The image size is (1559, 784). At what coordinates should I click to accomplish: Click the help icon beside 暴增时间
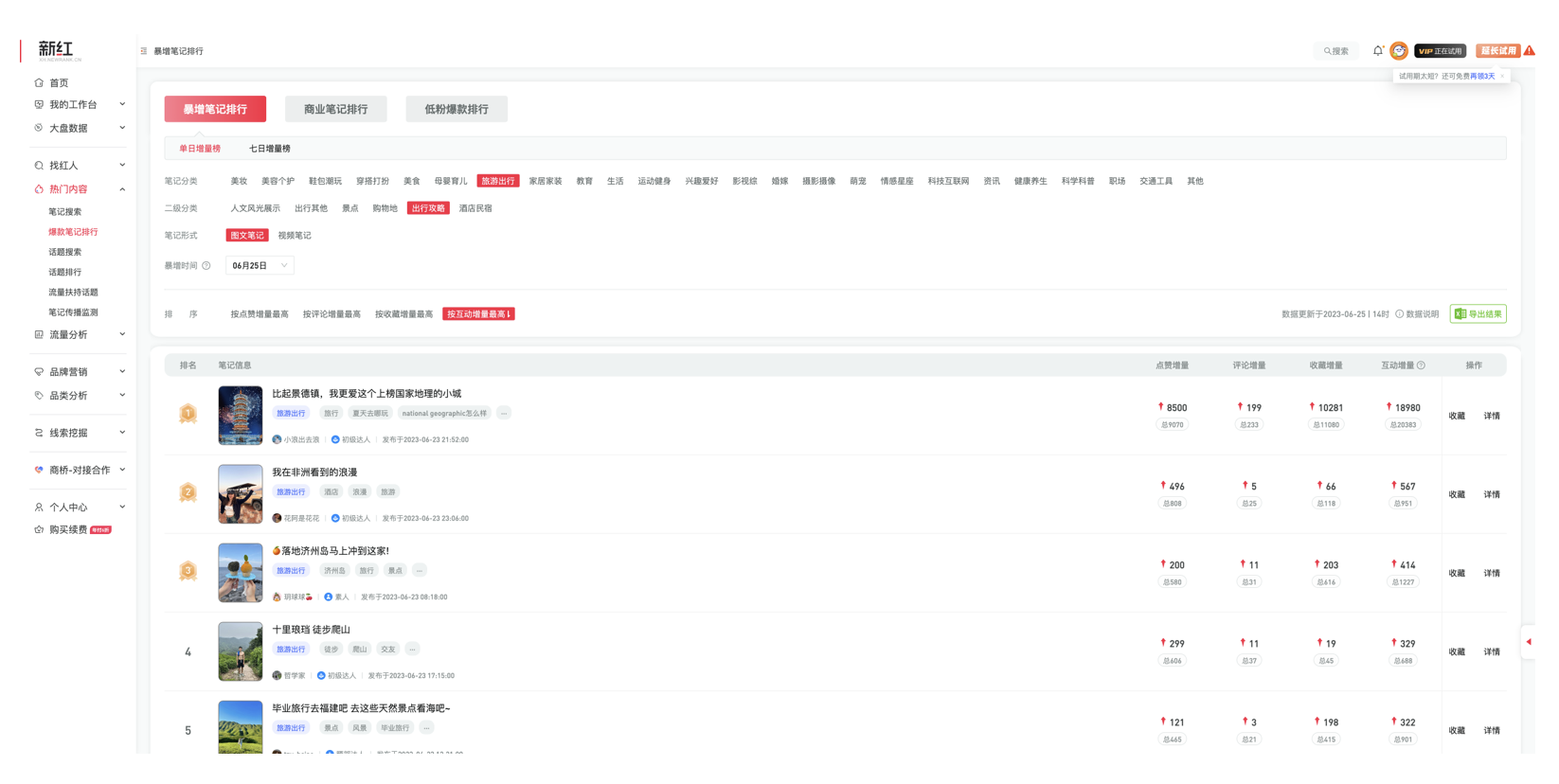206,266
